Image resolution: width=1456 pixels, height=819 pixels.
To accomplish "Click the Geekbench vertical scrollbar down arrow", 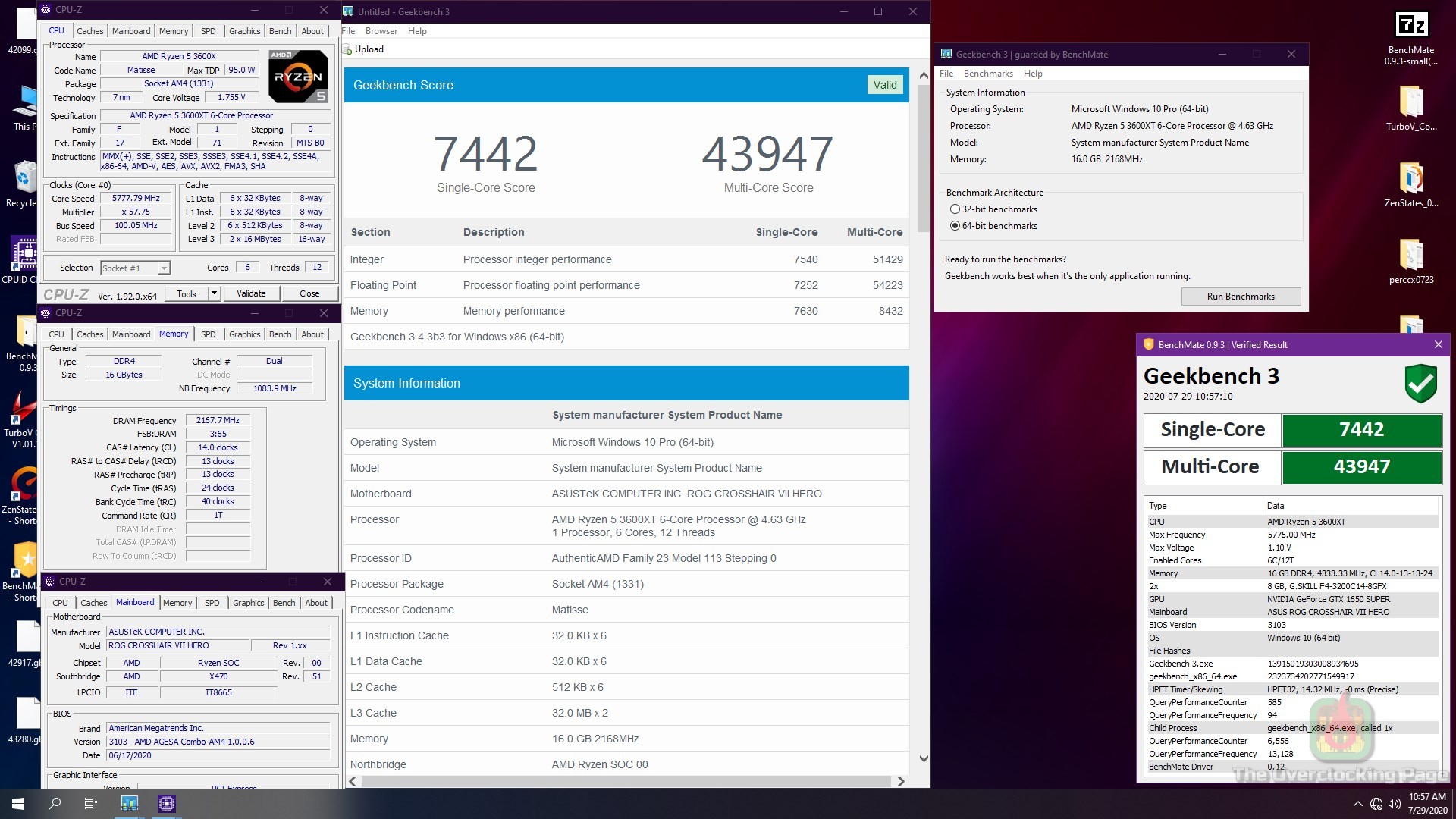I will (x=923, y=758).
